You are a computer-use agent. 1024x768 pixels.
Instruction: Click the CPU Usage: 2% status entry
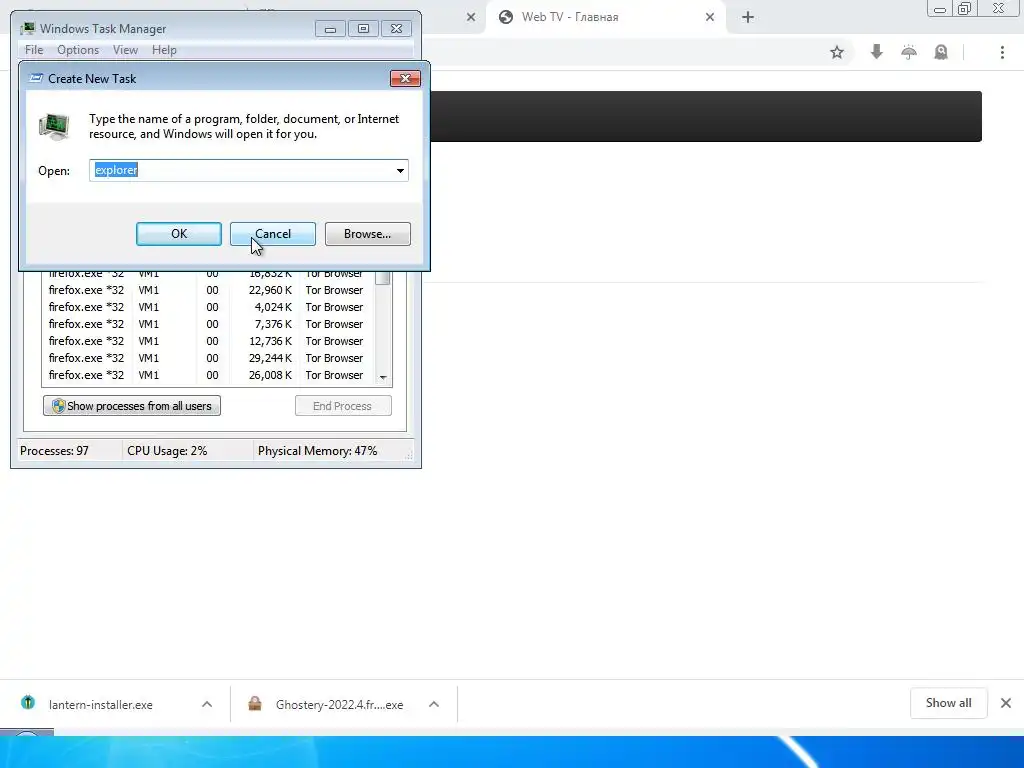point(167,451)
